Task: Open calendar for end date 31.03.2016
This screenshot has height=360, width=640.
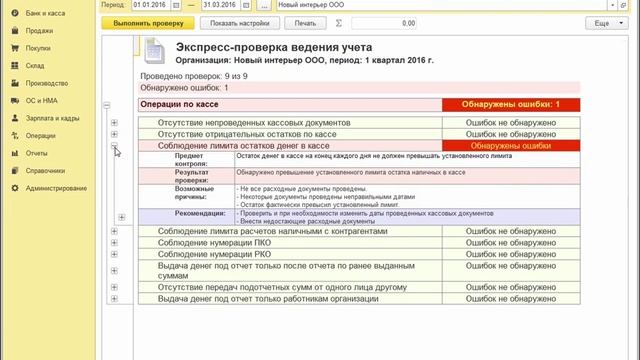Action: (246, 5)
